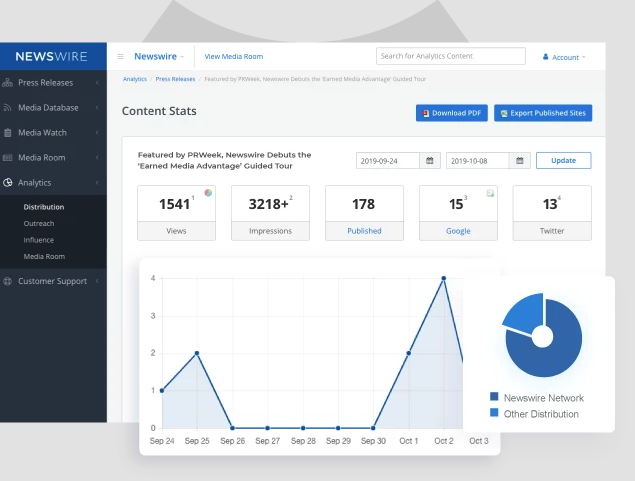Open Media Room in the main sidebar
This screenshot has width=635, height=481.
53,158
